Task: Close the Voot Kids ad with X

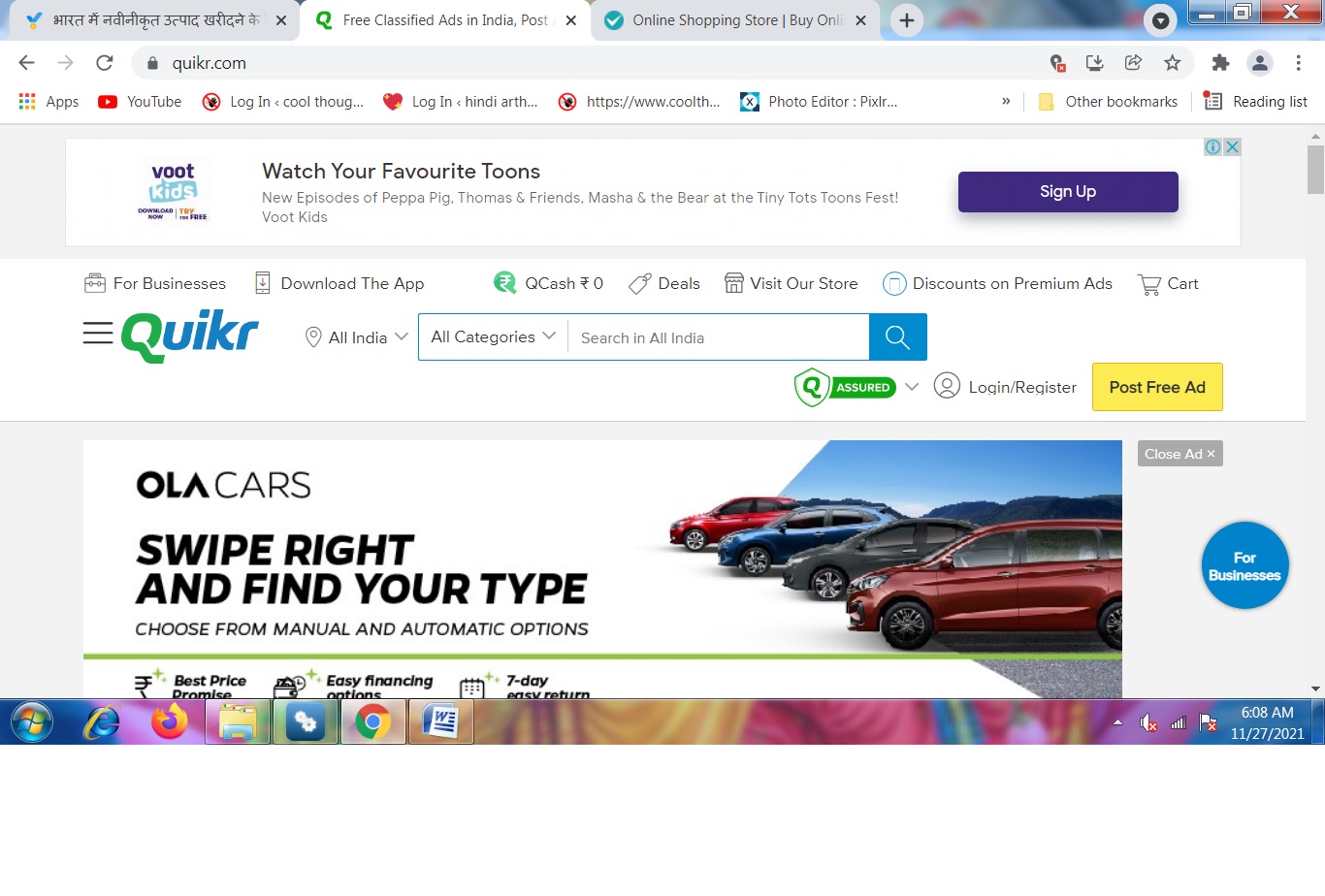Action: click(1232, 147)
